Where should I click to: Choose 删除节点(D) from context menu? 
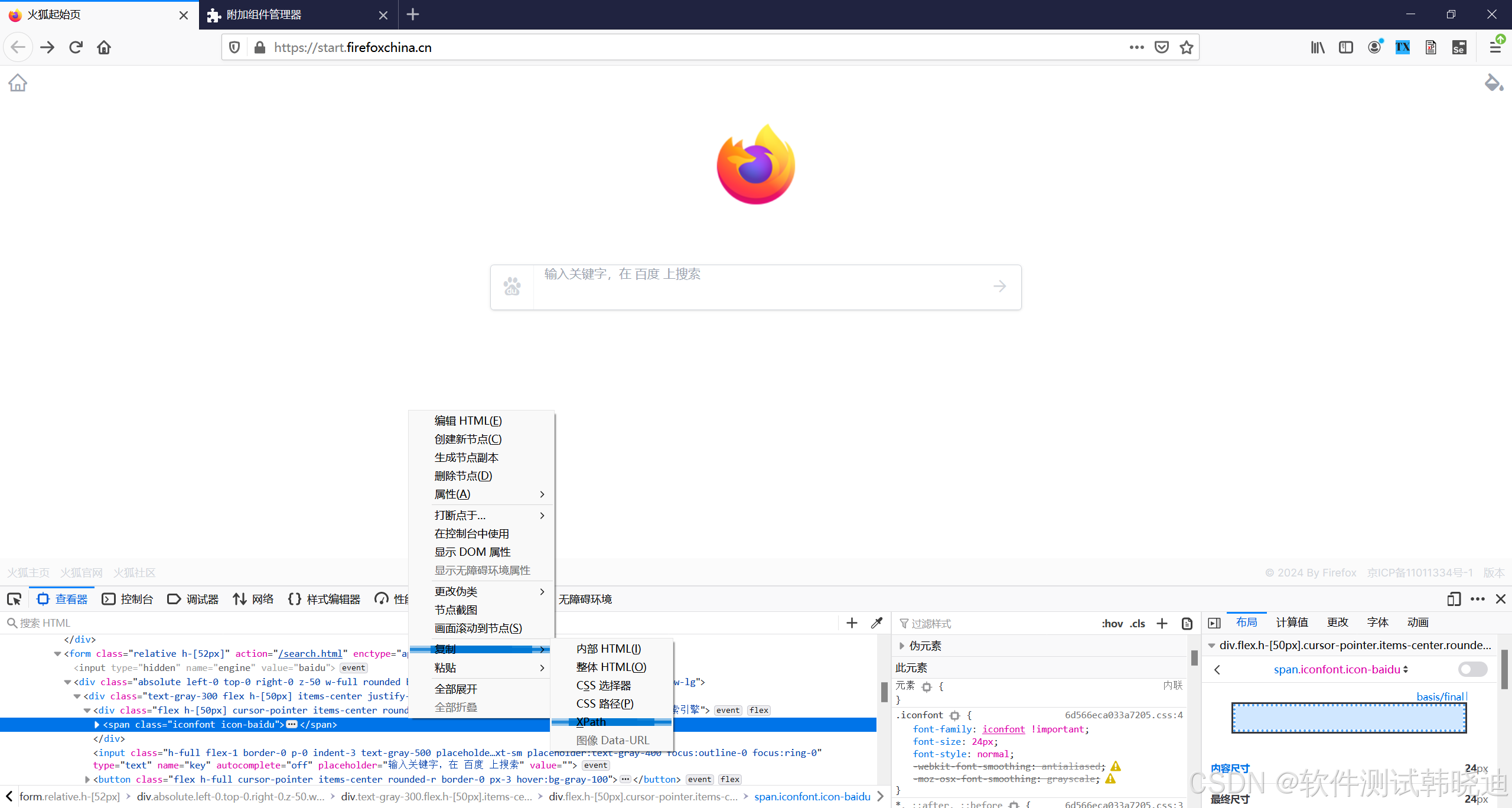(481, 475)
